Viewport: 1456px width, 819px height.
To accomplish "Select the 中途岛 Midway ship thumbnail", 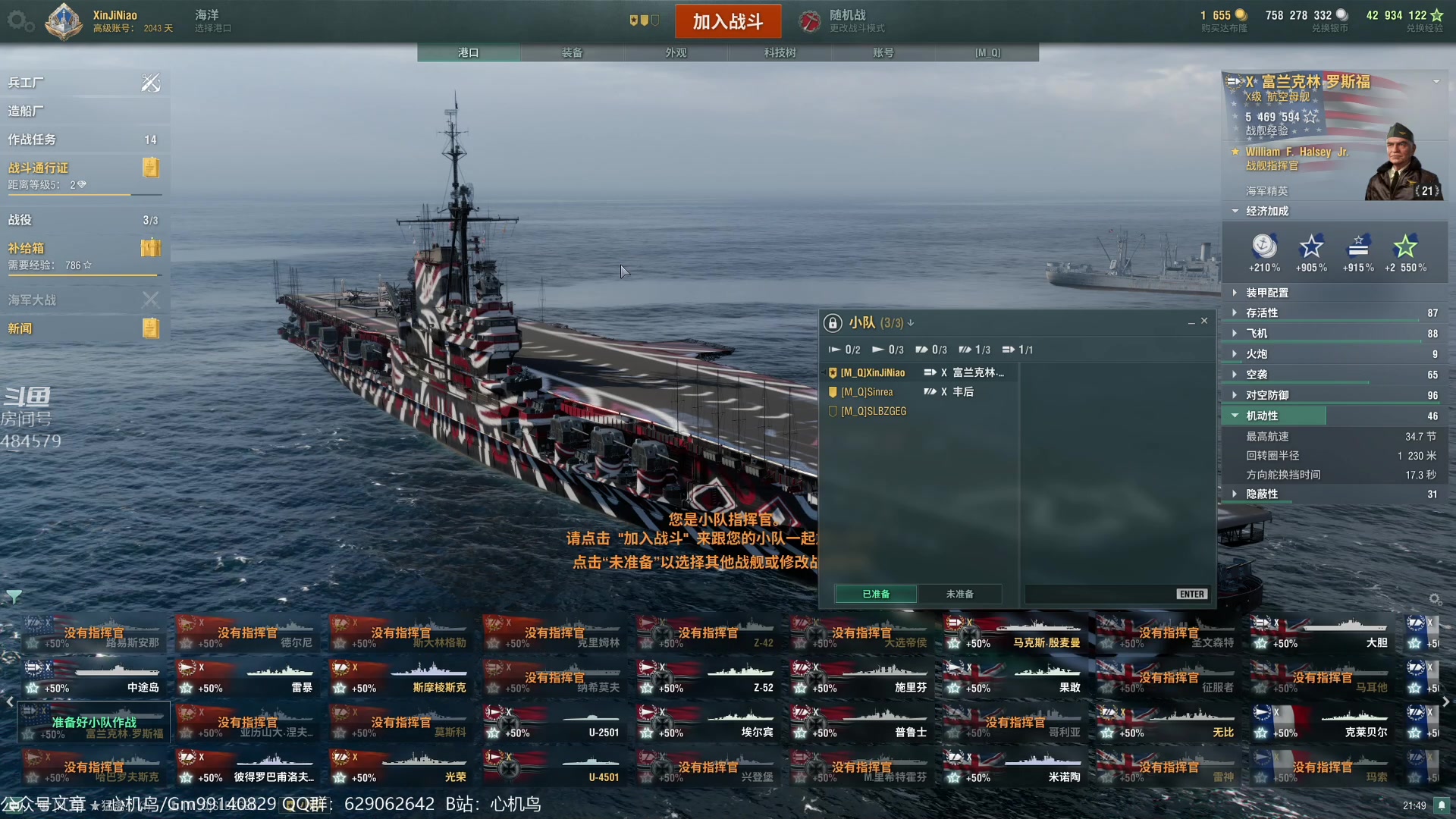I will [x=94, y=677].
